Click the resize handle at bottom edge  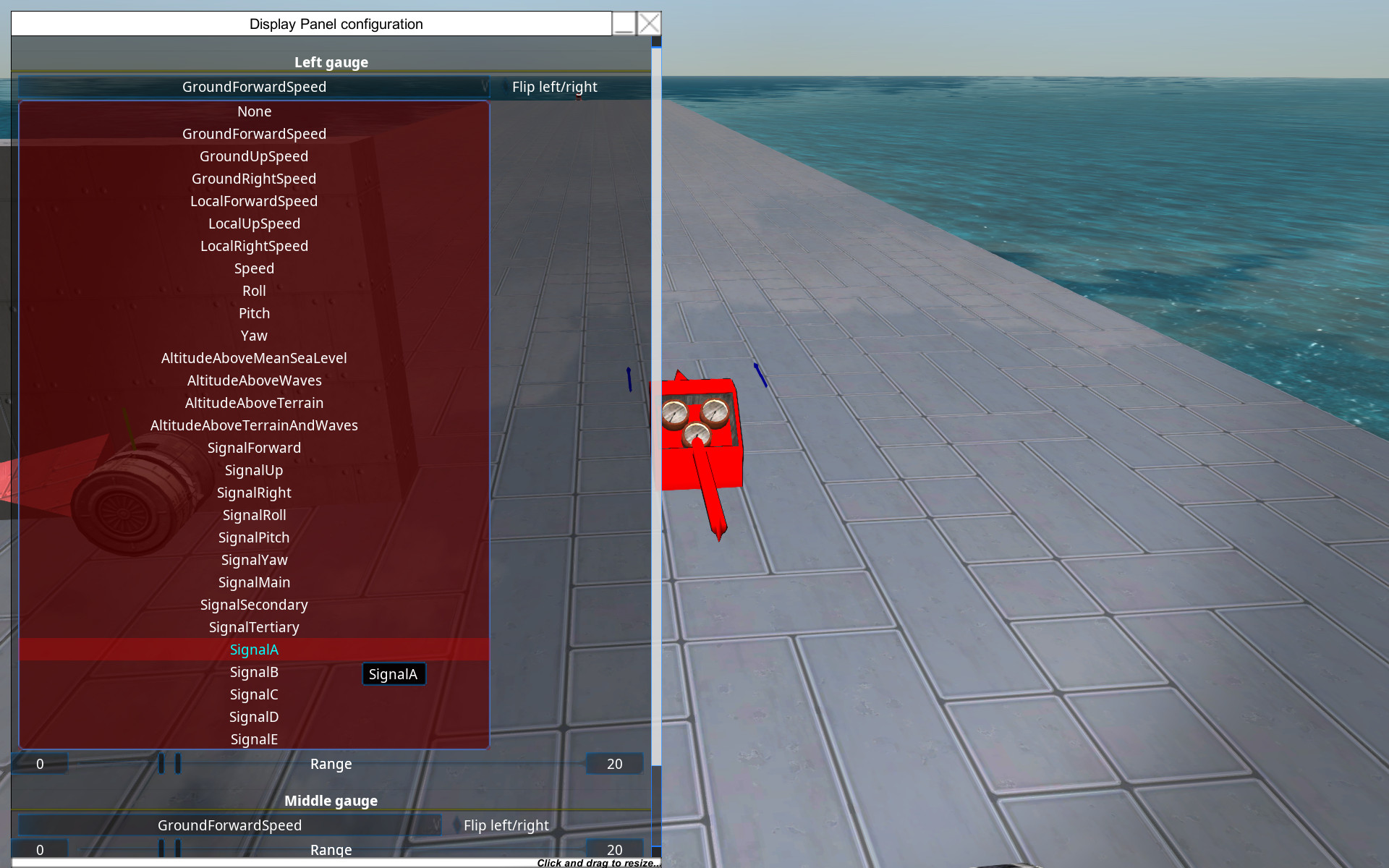[x=598, y=863]
